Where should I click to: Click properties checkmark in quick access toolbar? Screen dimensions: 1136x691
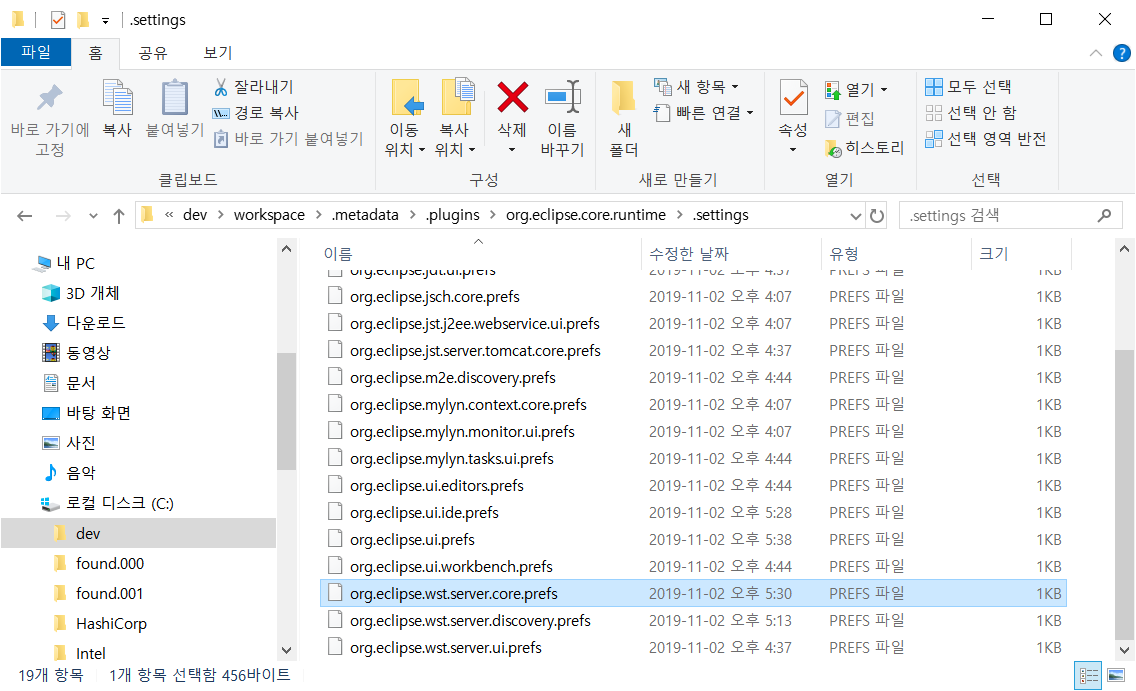coord(58,20)
